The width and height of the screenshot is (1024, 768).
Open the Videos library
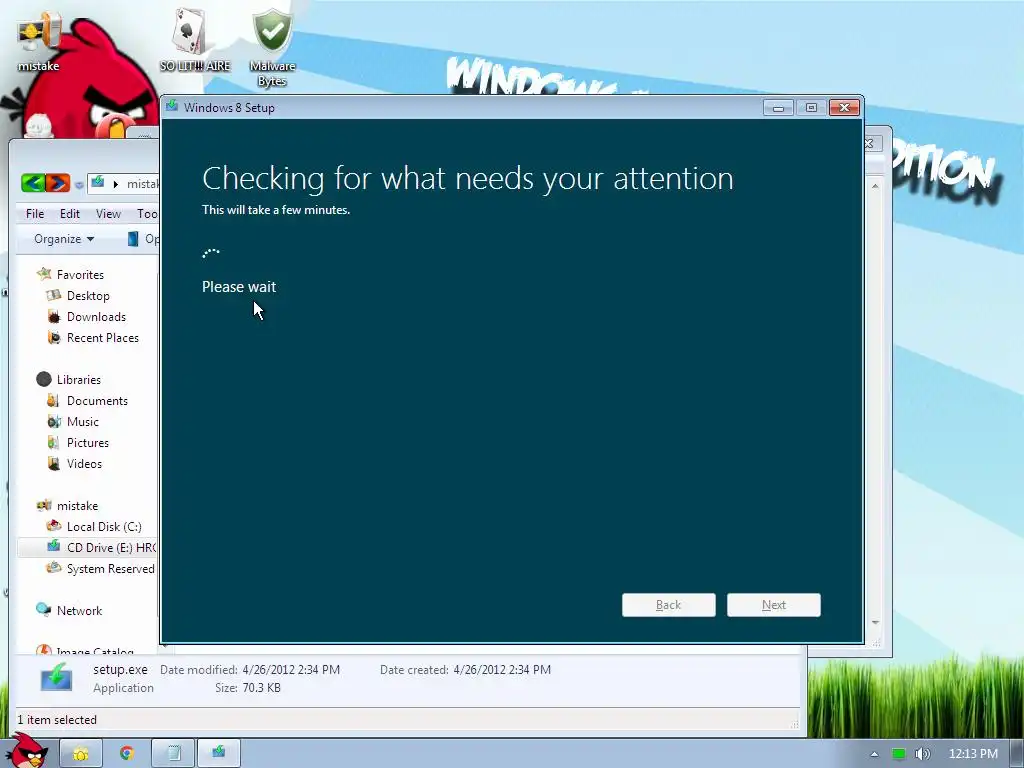[x=84, y=464]
